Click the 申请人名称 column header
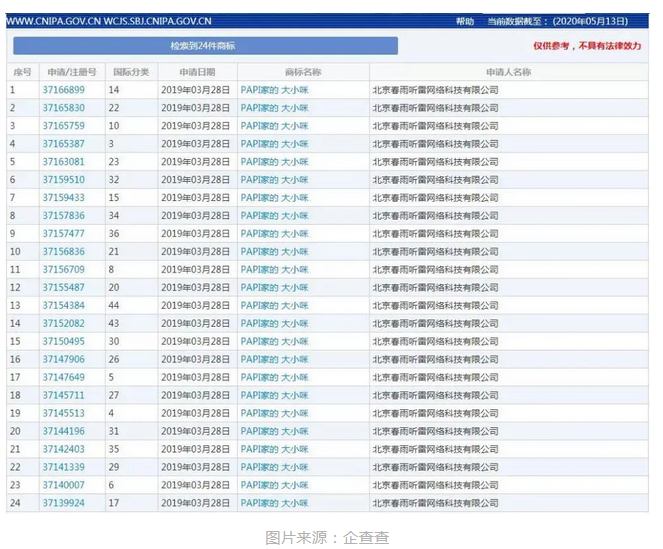Viewport: 663px width, 549px height. pos(509,72)
